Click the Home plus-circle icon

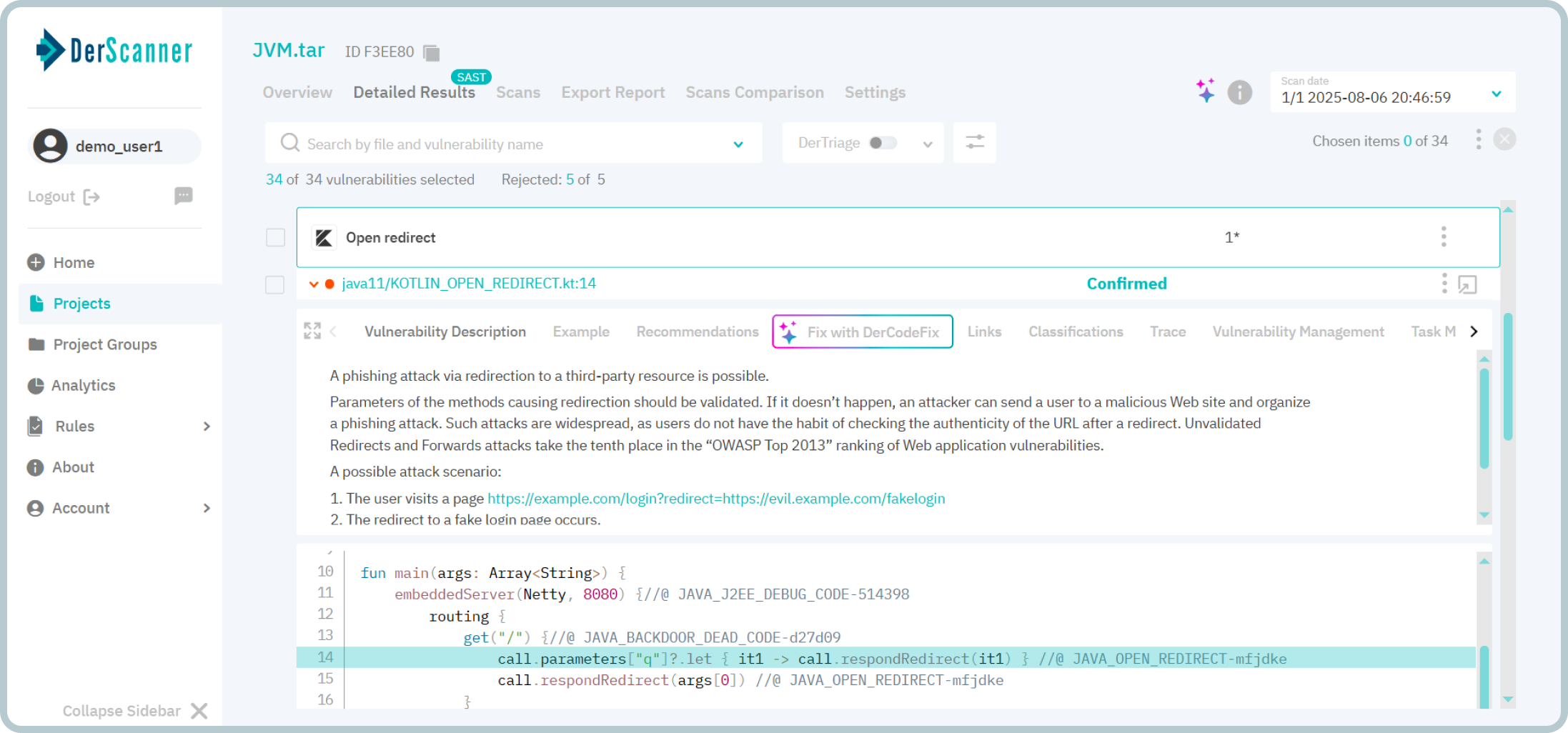point(36,262)
